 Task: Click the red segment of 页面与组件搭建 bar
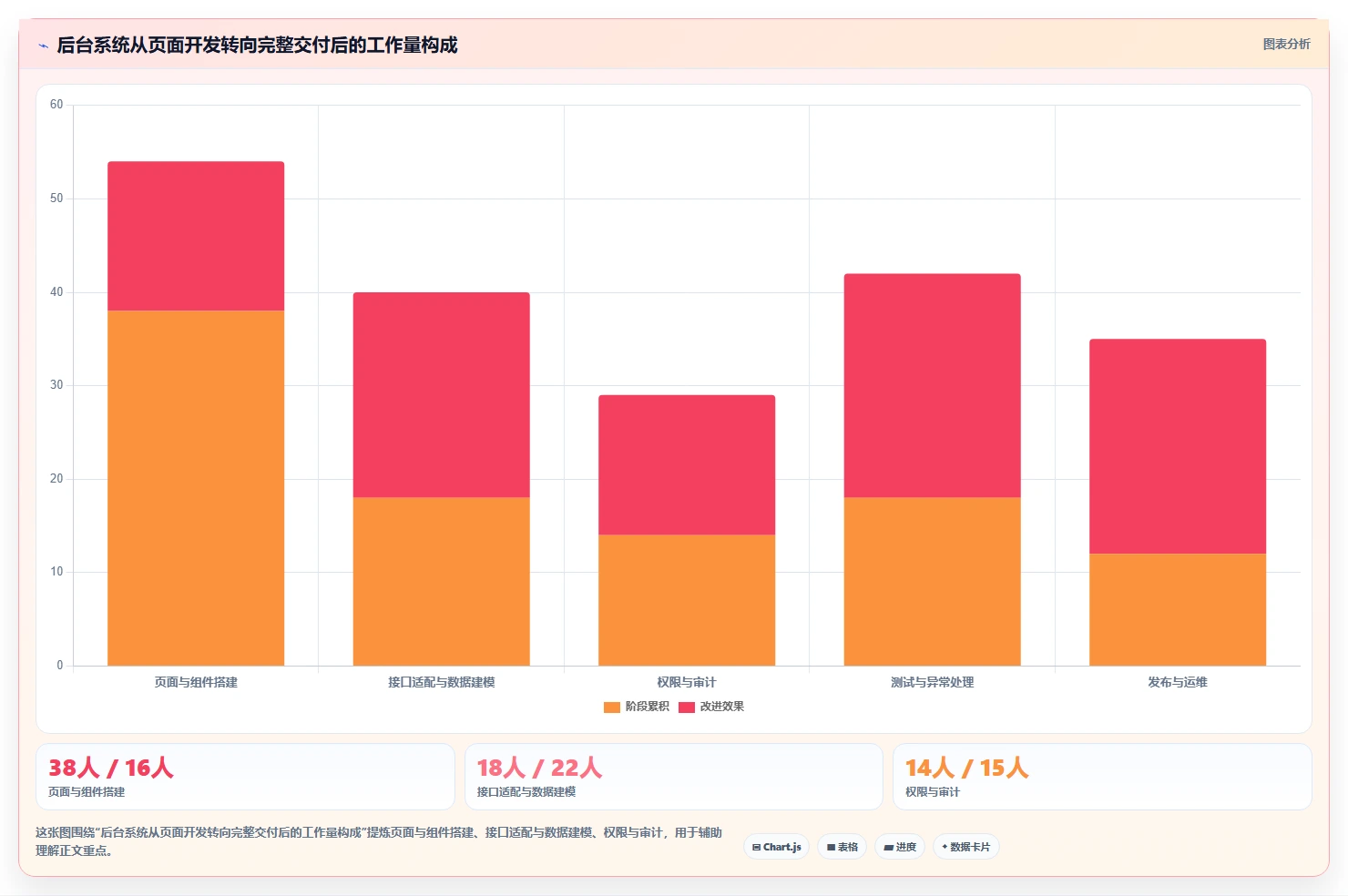pyautogui.click(x=196, y=236)
